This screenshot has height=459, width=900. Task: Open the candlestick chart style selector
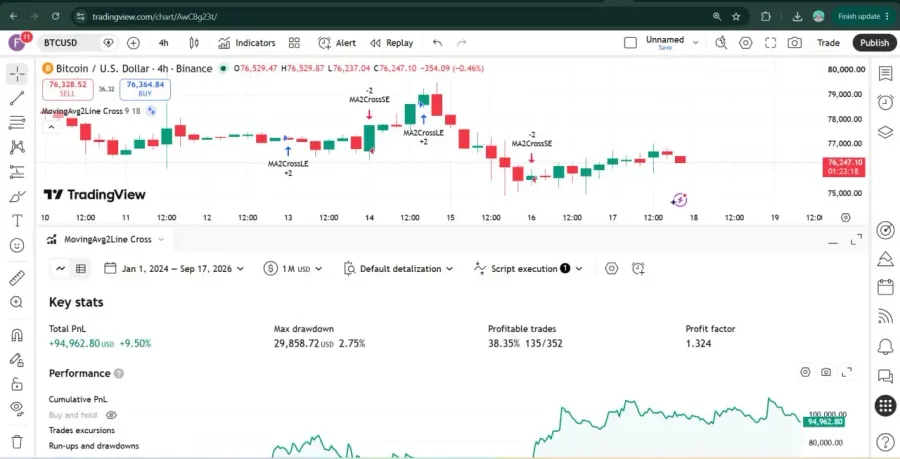click(194, 43)
